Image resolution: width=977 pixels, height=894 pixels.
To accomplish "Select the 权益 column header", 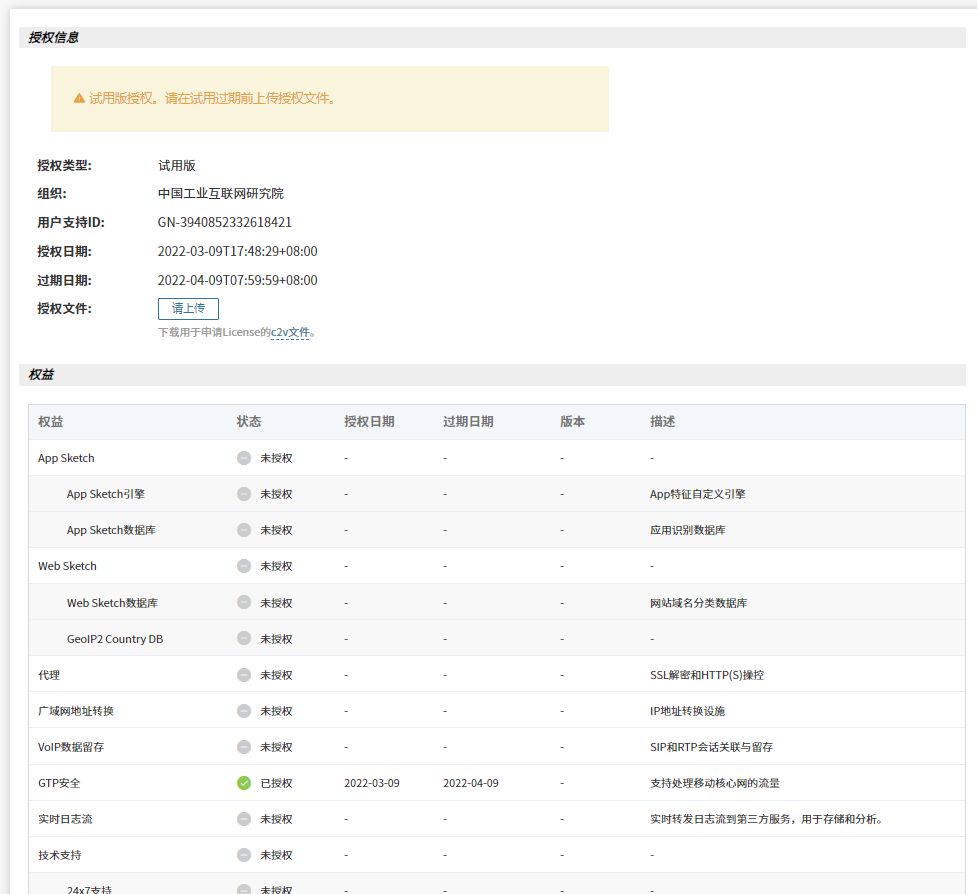I will (x=50, y=422).
